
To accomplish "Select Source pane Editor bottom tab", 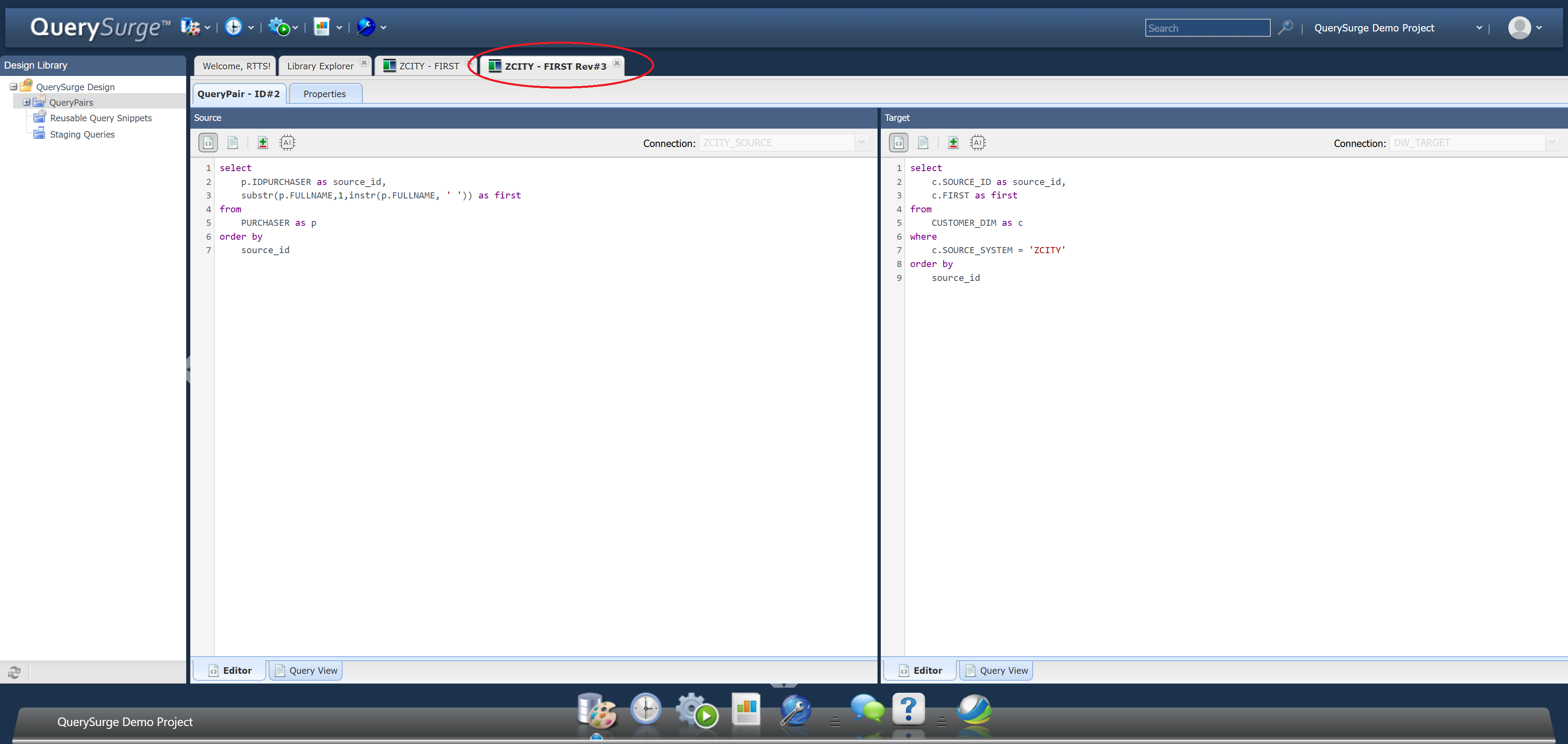I will (x=230, y=670).
